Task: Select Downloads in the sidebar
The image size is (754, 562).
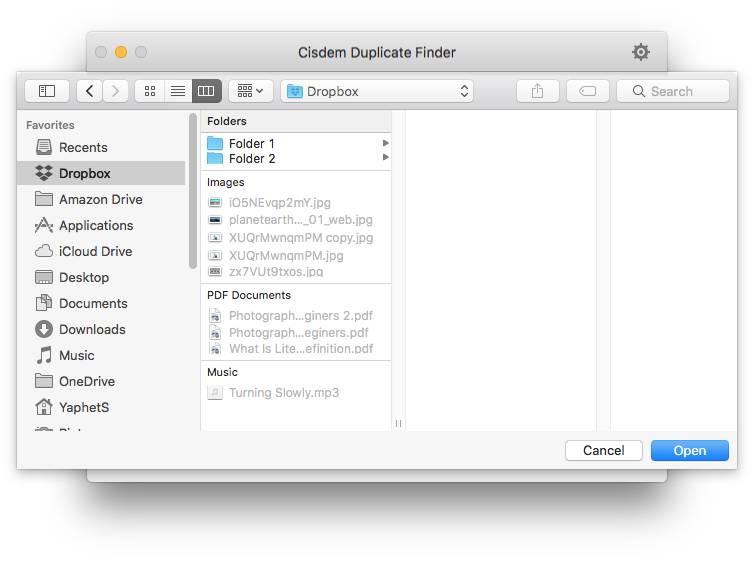Action: [x=101, y=329]
